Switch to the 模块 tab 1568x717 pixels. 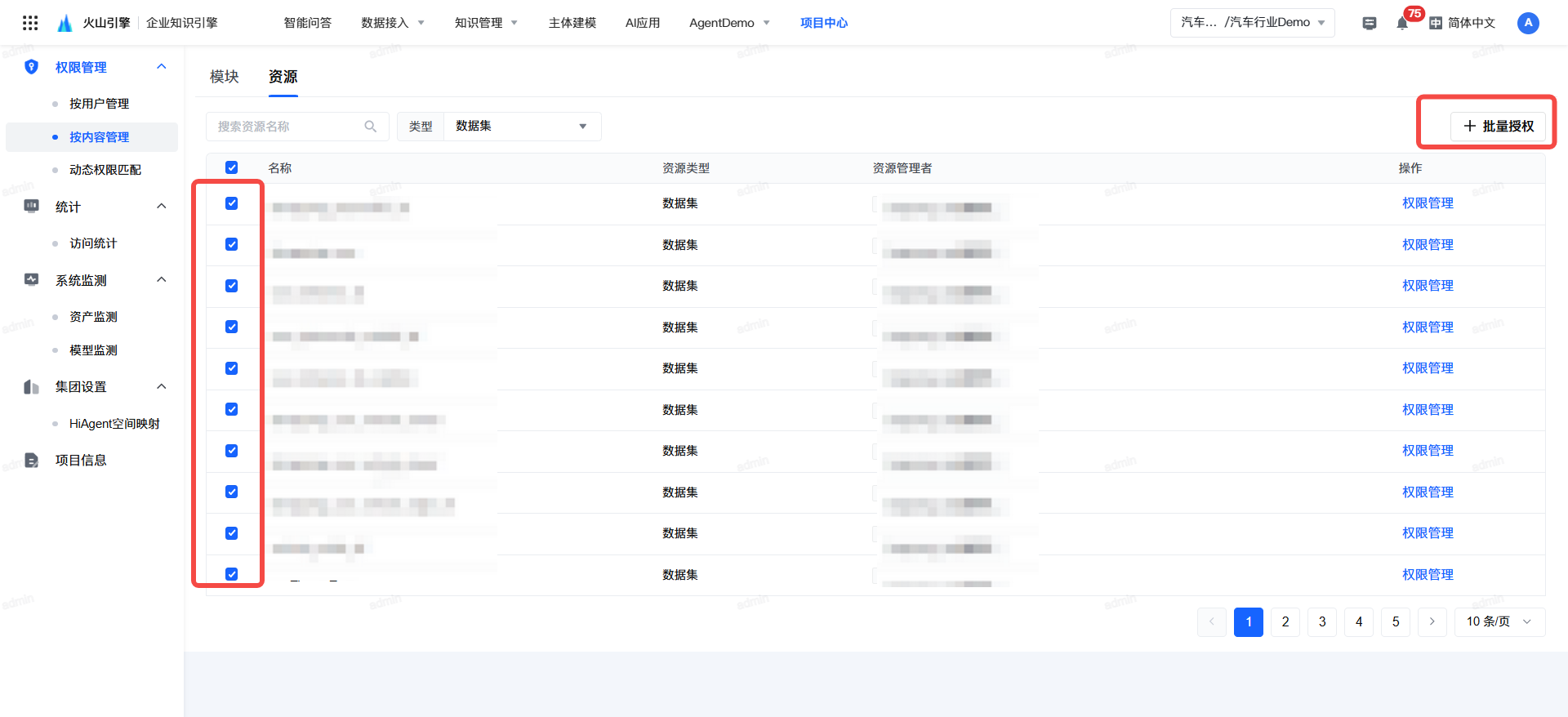click(224, 77)
